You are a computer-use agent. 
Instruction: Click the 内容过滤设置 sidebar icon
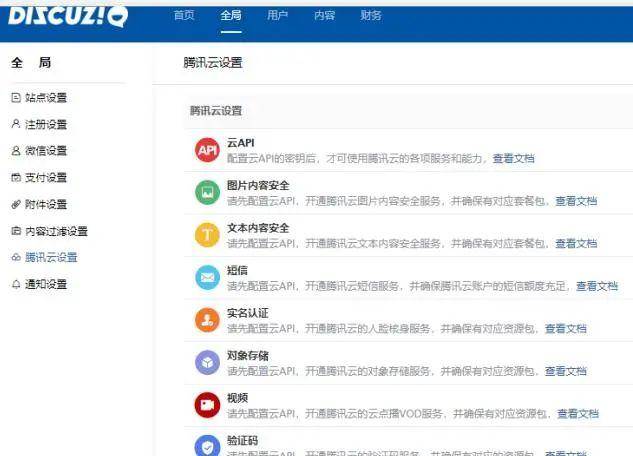click(16, 231)
